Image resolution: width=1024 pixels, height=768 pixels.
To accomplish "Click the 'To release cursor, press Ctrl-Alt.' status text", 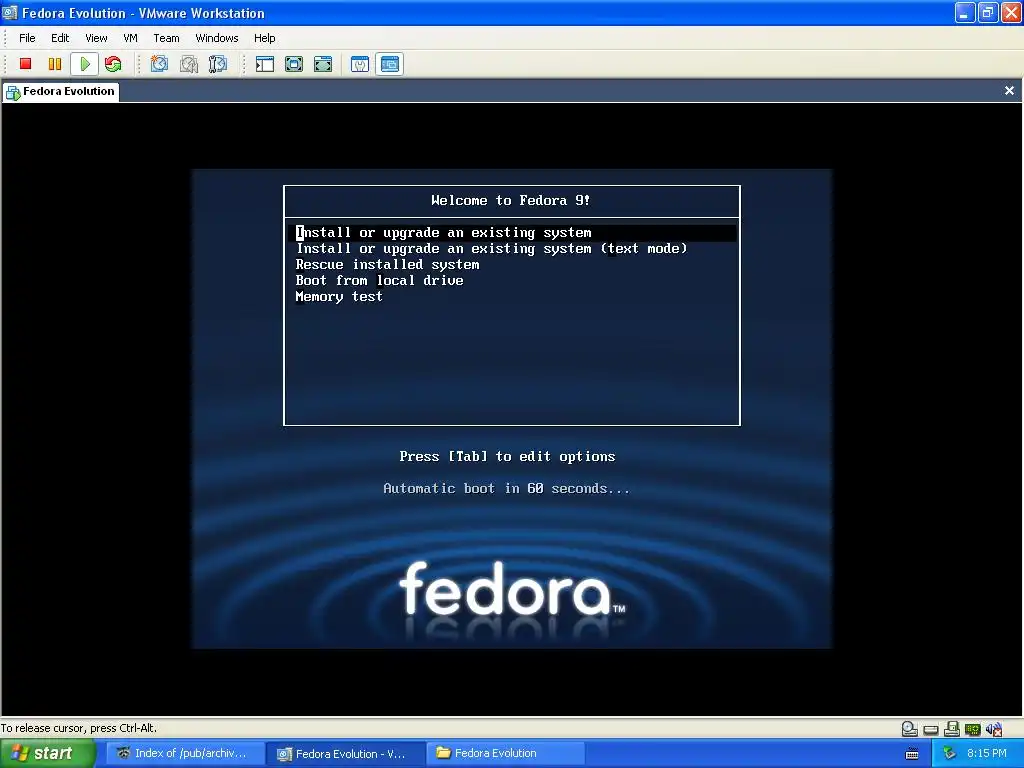I will tap(78, 728).
